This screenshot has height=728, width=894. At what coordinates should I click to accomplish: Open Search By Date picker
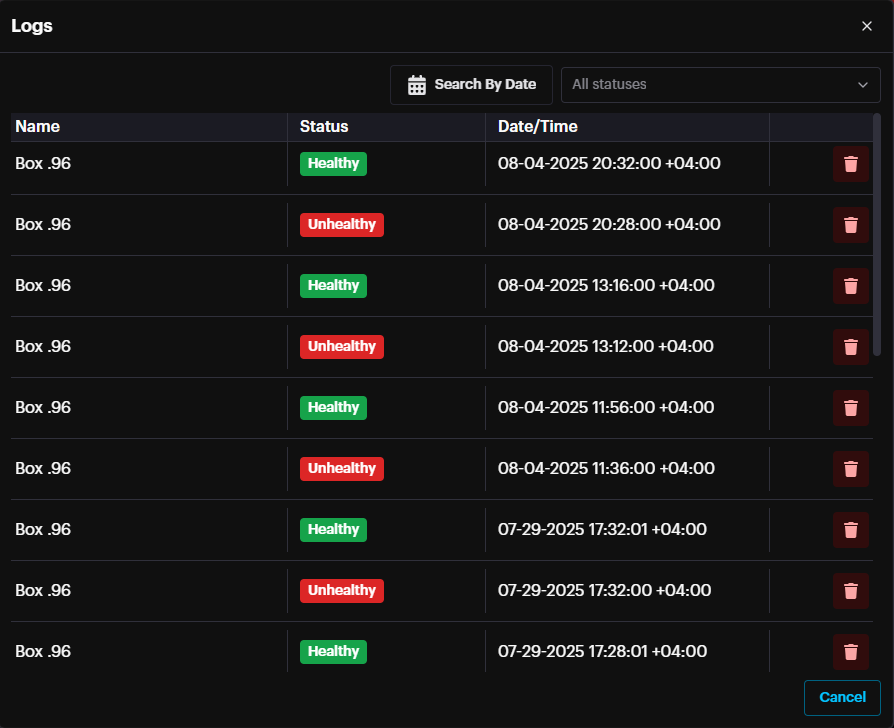click(471, 85)
